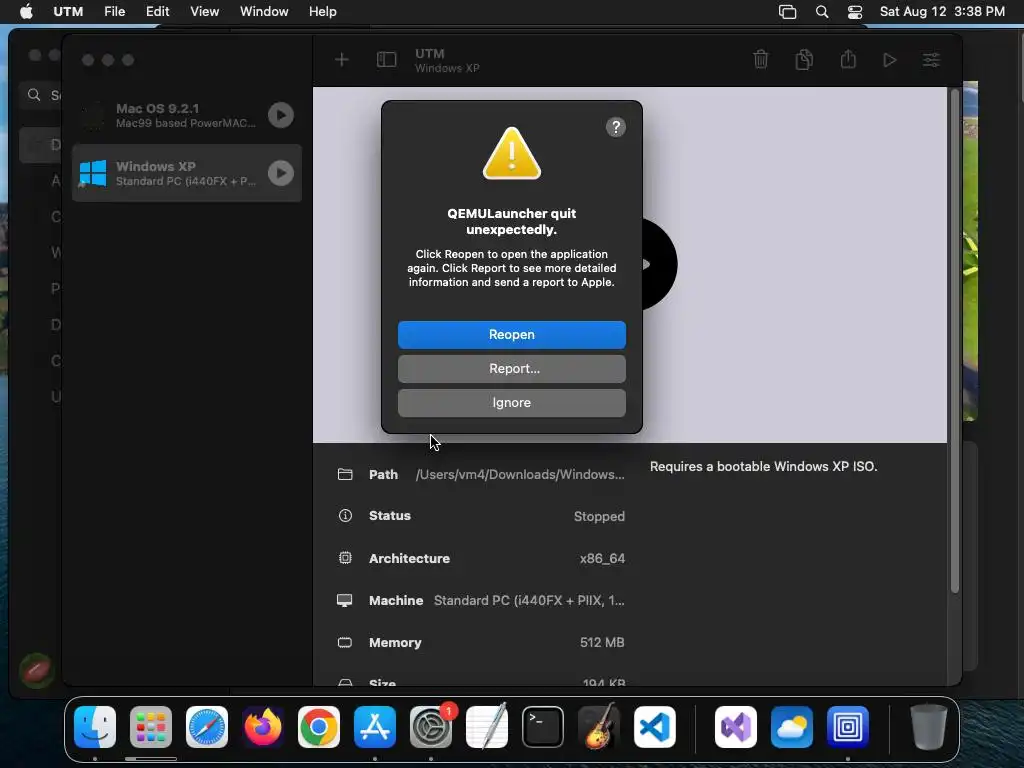
Task: Open VM settings sliders icon
Action: tap(931, 60)
